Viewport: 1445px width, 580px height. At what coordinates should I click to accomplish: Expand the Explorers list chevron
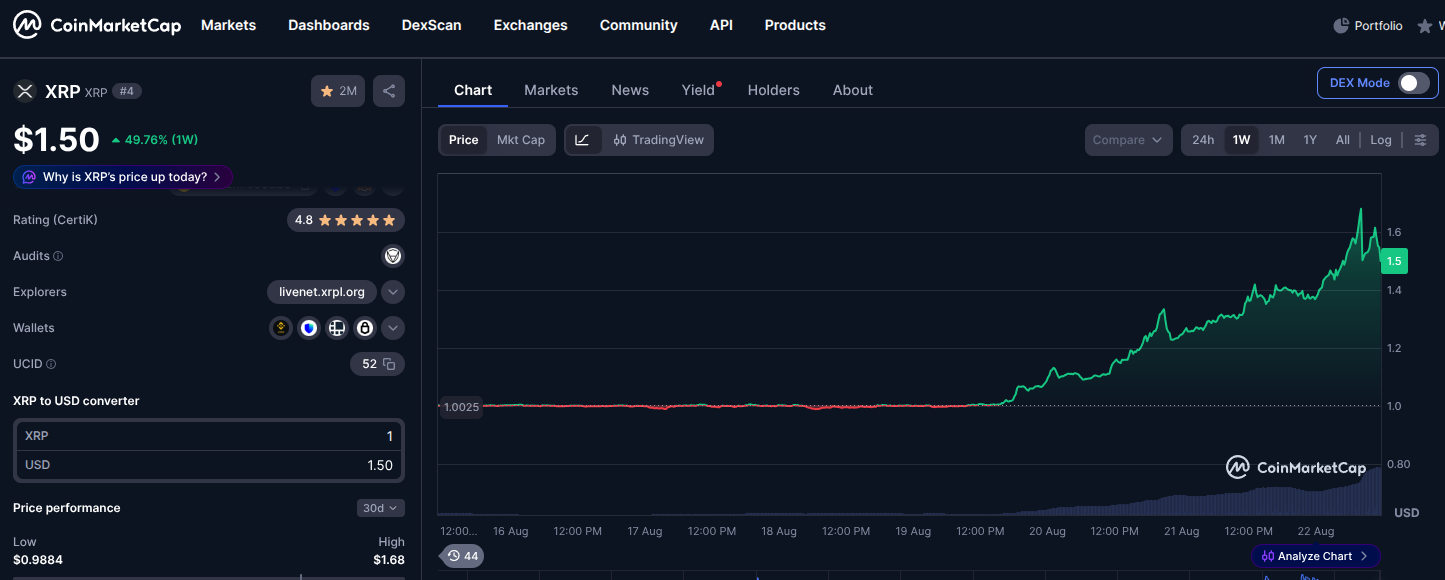pyautogui.click(x=393, y=292)
